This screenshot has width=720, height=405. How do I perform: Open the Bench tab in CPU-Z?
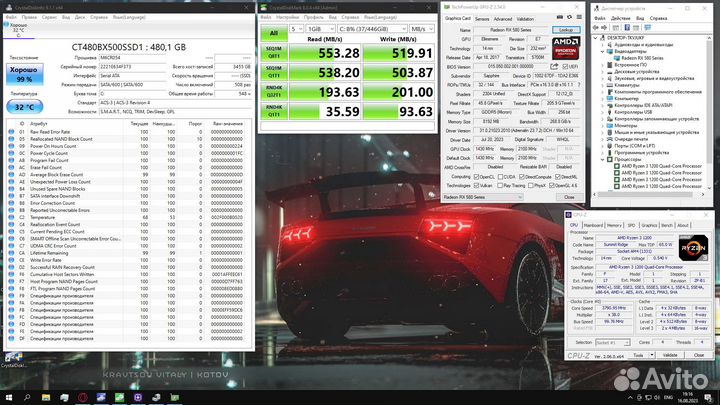pyautogui.click(x=667, y=225)
